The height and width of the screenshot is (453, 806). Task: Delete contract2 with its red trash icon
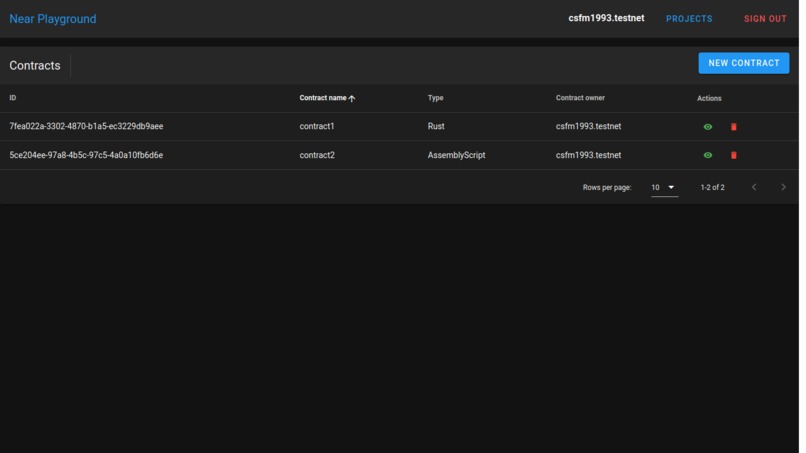point(734,155)
